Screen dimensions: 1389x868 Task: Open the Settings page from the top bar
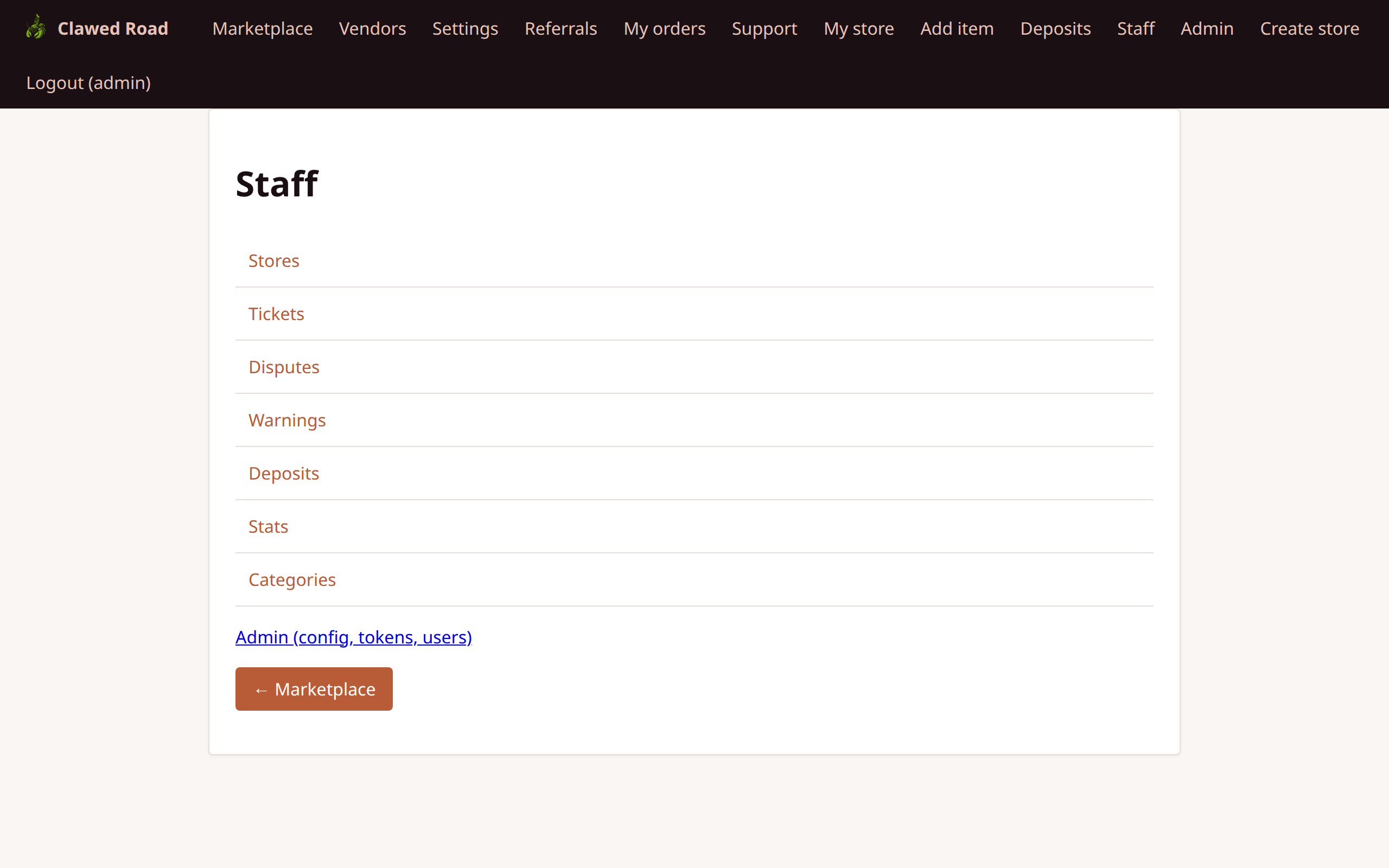click(x=465, y=28)
